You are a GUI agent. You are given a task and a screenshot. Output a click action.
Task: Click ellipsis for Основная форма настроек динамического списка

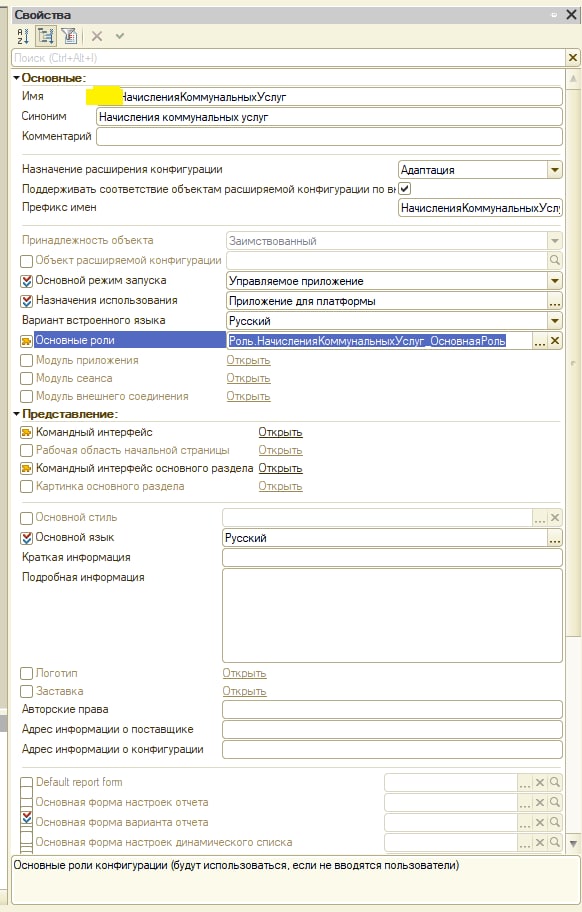tap(524, 842)
